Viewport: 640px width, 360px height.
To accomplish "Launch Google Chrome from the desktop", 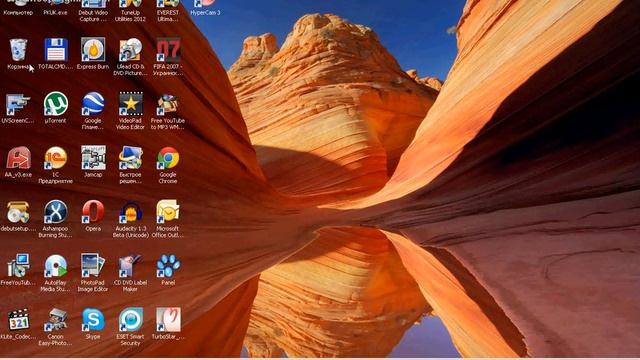I will pos(168,158).
